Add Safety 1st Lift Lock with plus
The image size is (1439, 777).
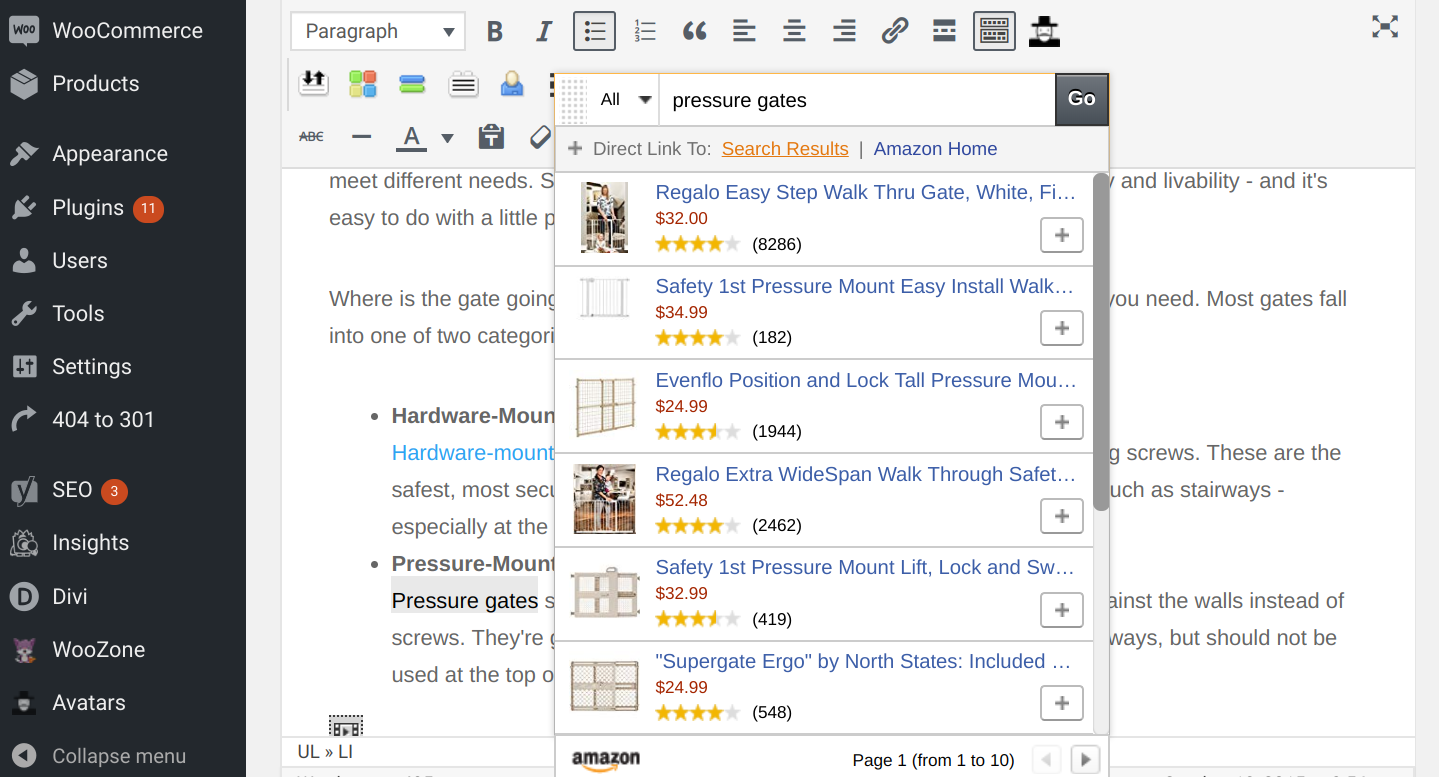(x=1062, y=610)
